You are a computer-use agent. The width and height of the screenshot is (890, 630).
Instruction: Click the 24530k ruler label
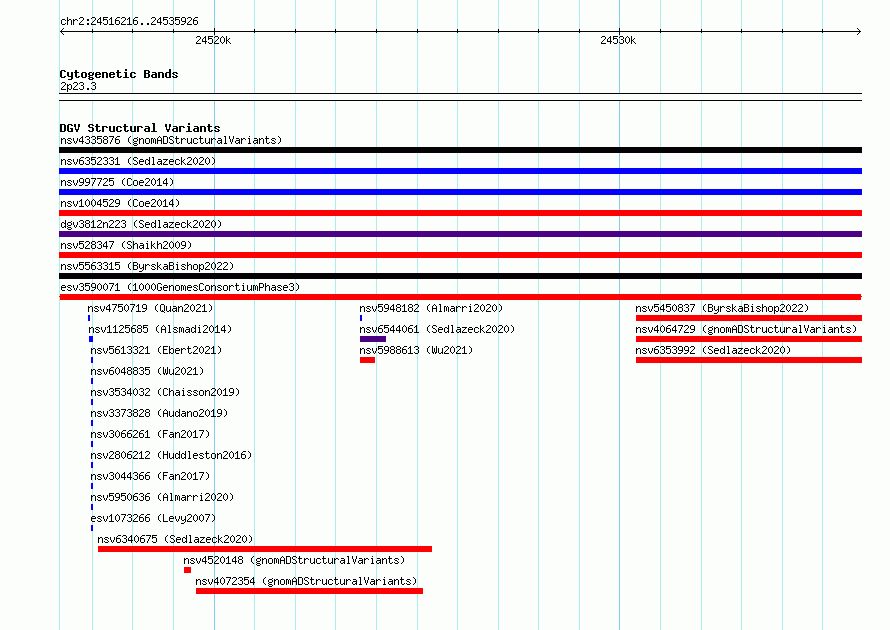tap(618, 40)
